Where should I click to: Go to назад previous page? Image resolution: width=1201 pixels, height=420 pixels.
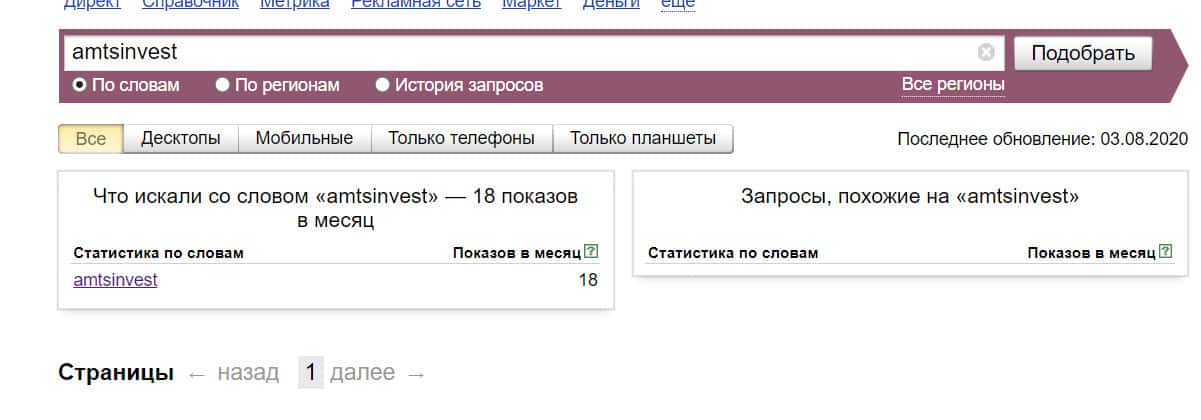(x=234, y=373)
